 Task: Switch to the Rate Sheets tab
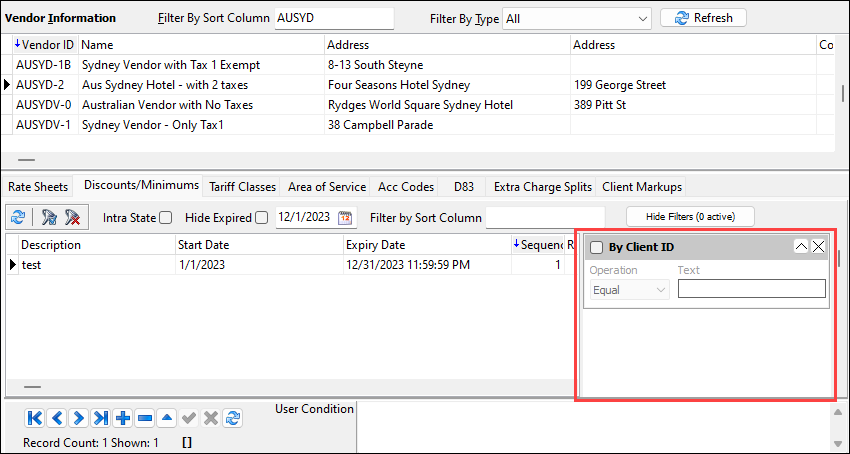tap(38, 187)
